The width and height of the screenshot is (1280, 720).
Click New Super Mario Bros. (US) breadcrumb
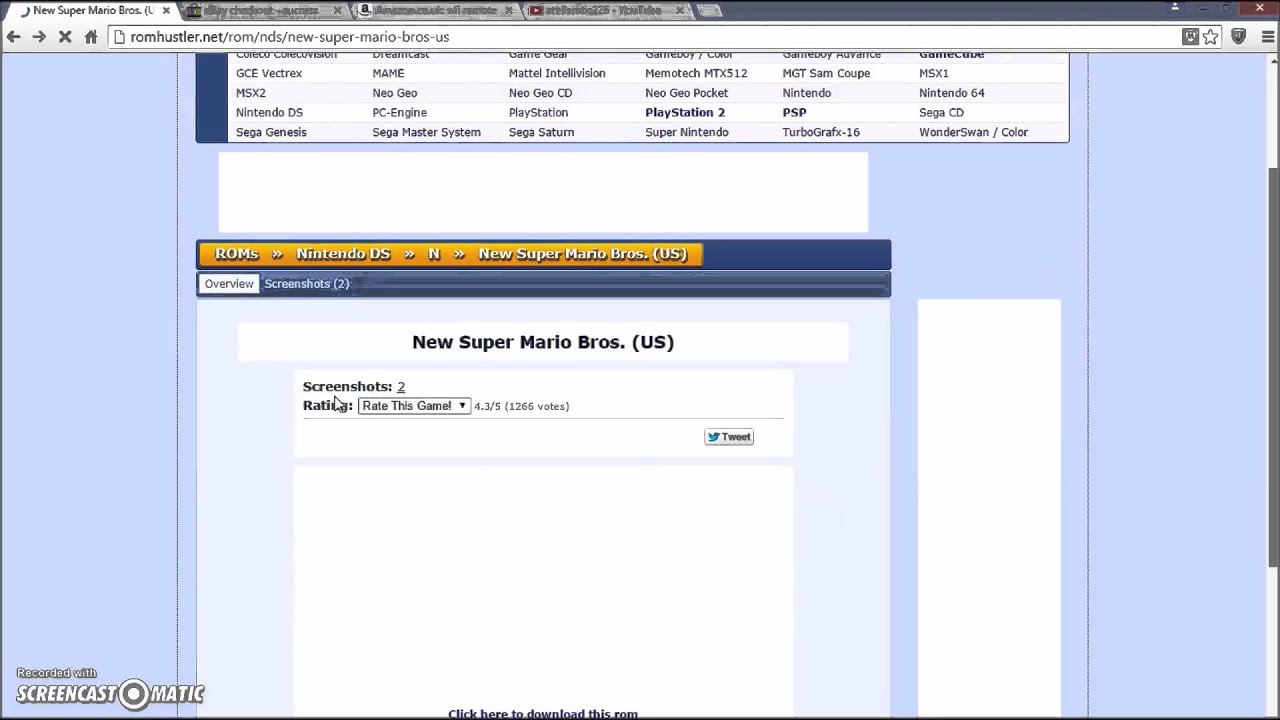583,254
